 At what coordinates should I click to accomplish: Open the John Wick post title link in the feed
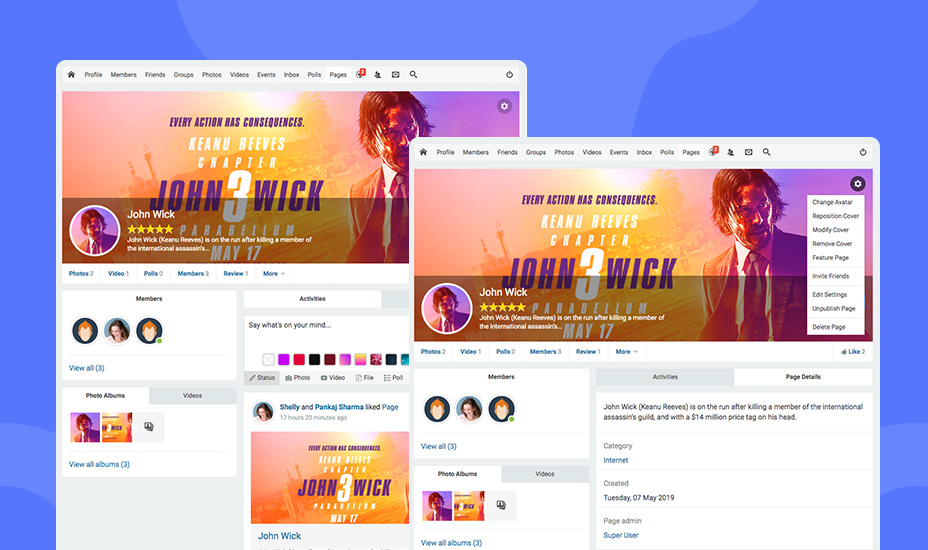click(279, 536)
